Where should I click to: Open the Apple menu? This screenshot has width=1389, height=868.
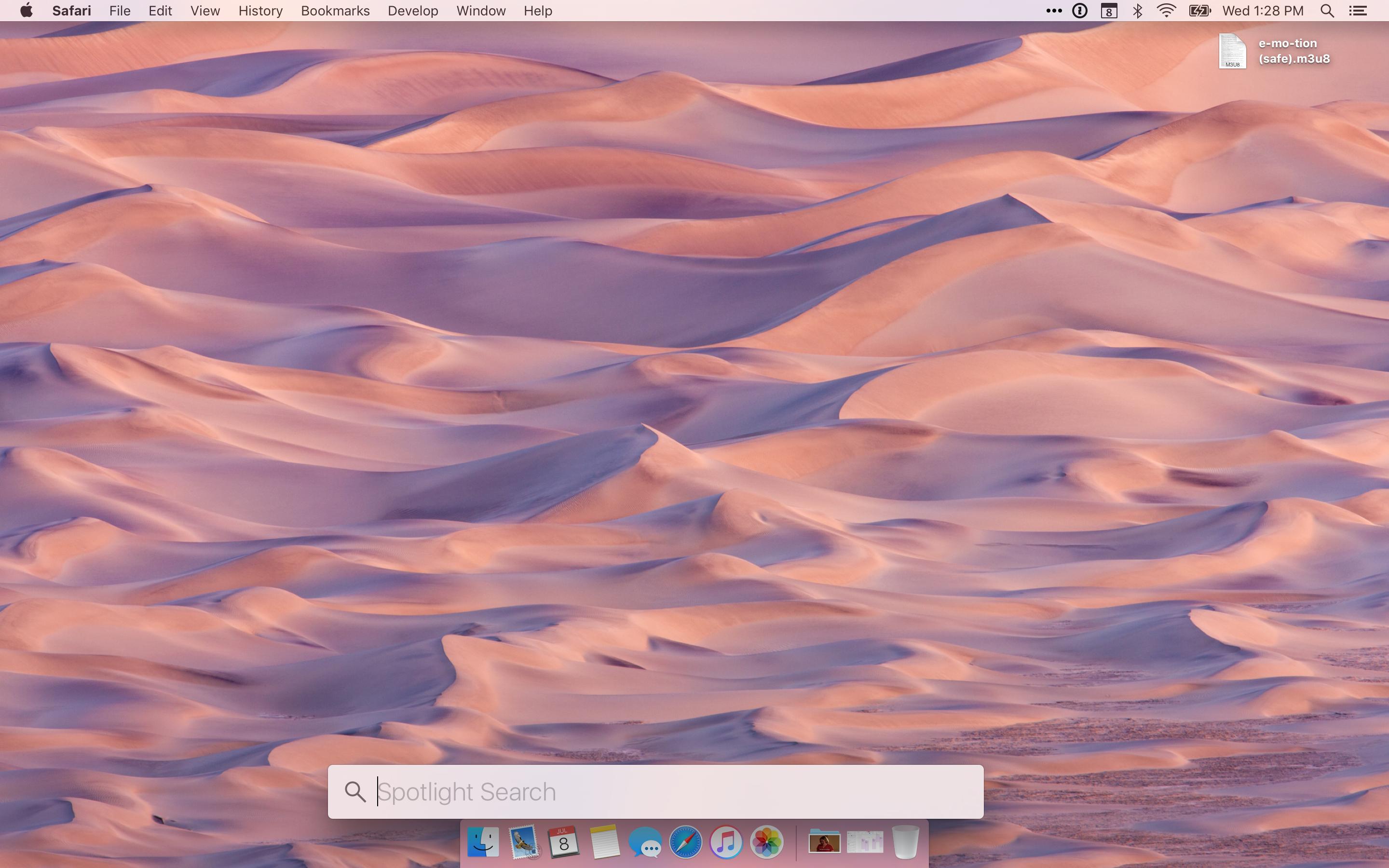click(x=26, y=11)
